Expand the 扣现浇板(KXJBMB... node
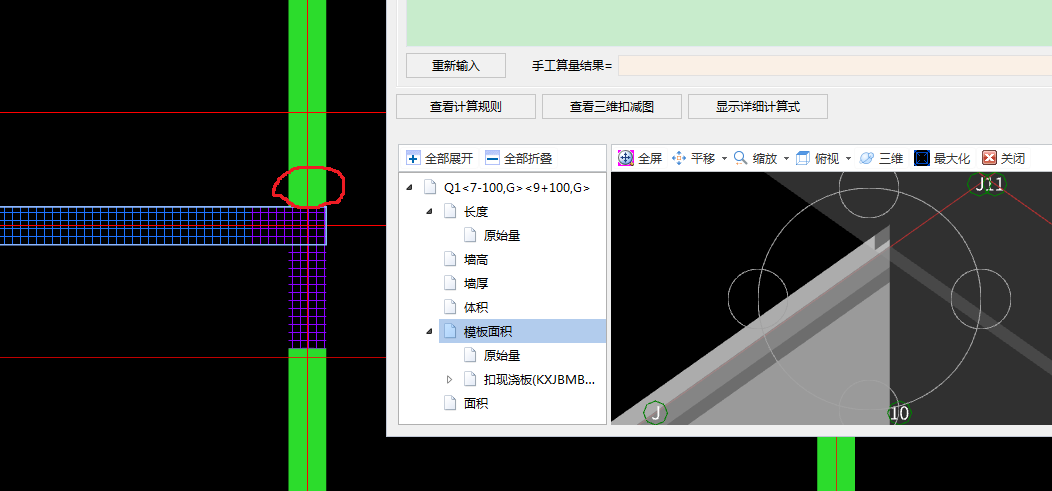Screen dimensions: 1052x491 coord(450,380)
